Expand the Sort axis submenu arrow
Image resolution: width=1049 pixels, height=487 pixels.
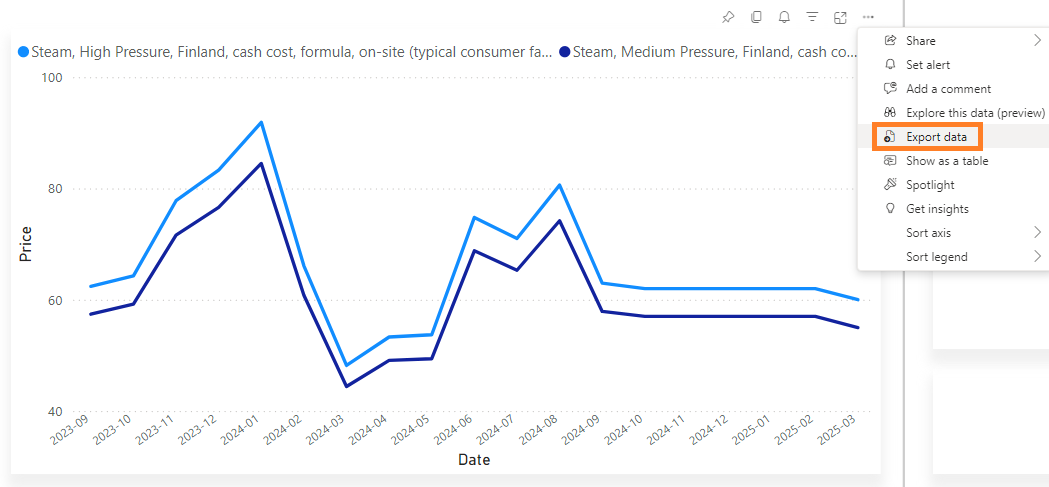1037,233
